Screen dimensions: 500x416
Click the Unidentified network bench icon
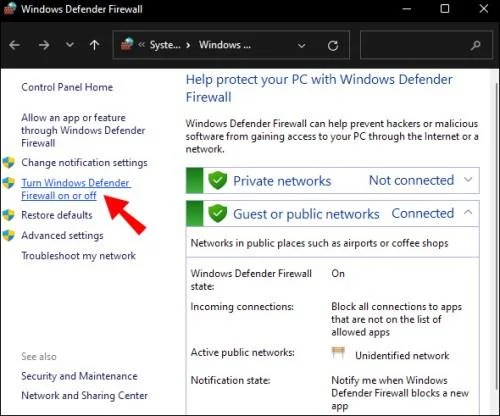click(x=338, y=353)
